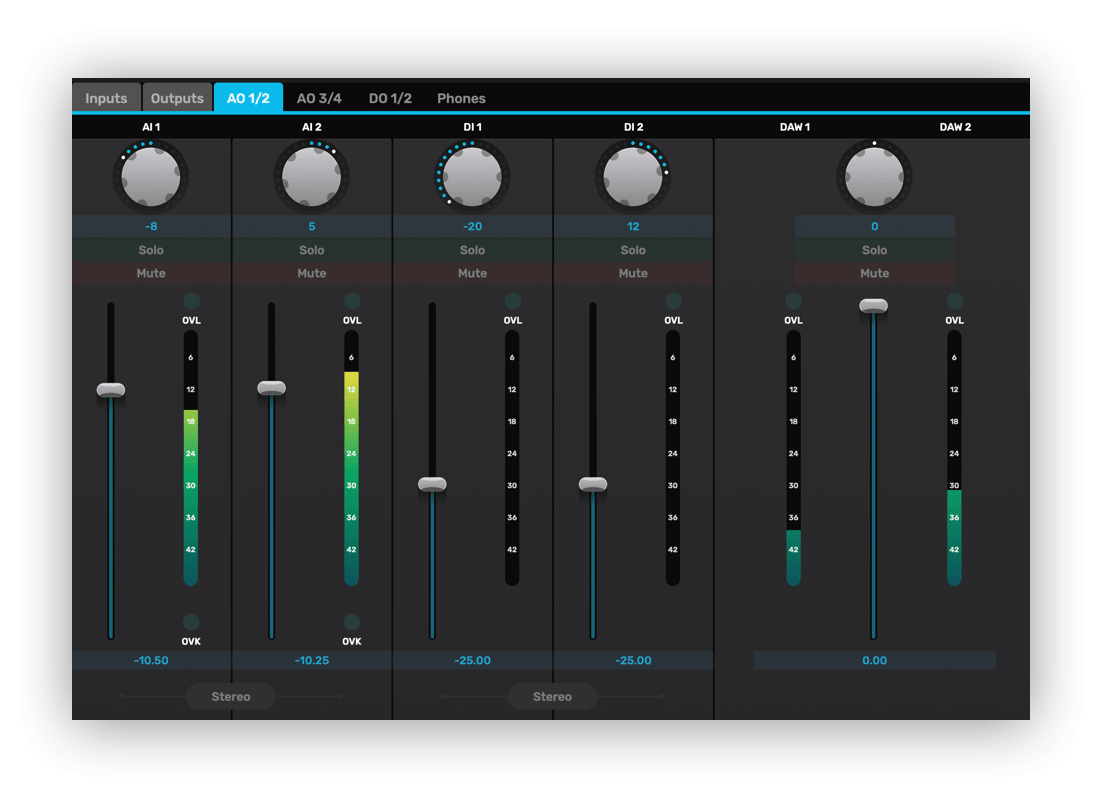Toggle Stereo link for DI 1 and DI 2
This screenshot has height=790, width=1100.
pos(552,696)
